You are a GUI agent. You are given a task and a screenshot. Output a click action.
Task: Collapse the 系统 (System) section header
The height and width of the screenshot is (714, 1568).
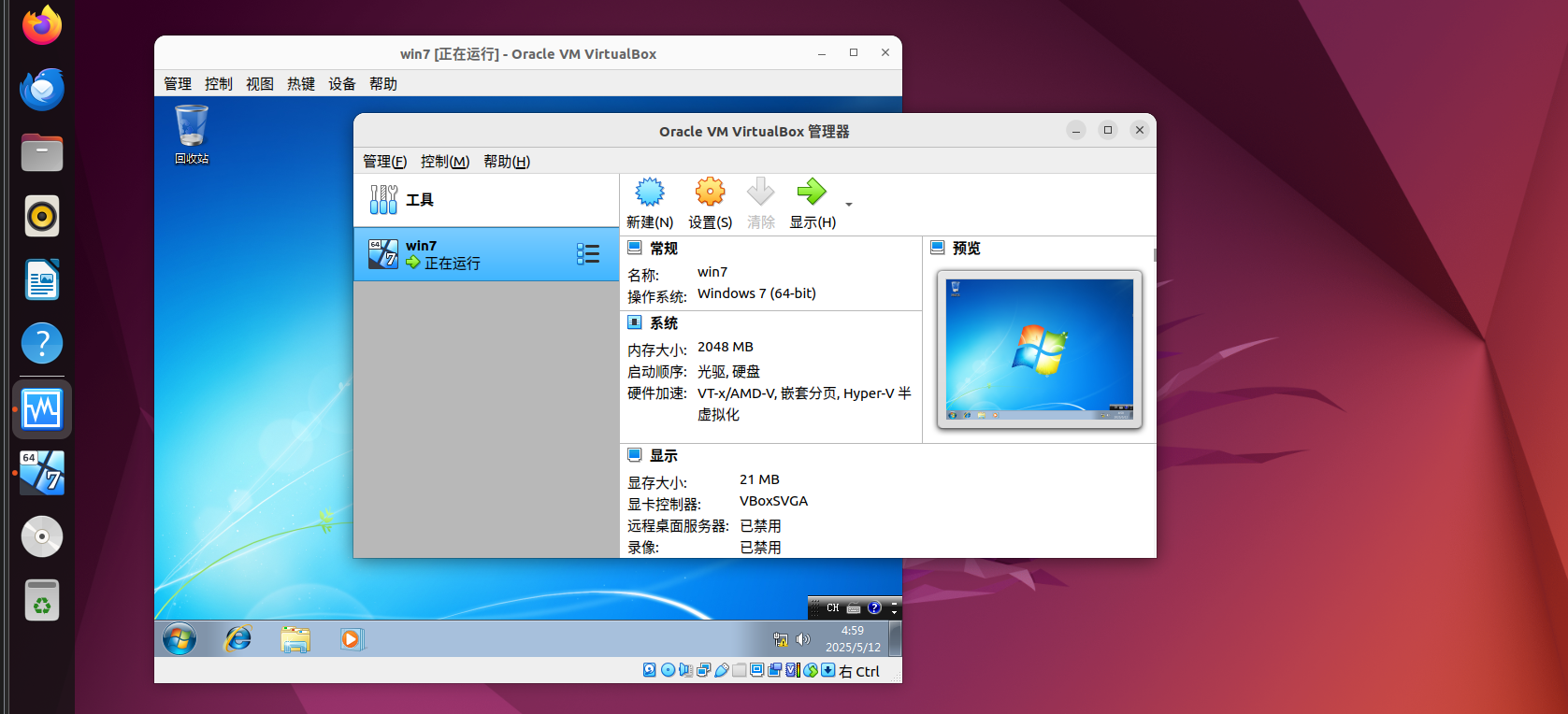click(664, 323)
